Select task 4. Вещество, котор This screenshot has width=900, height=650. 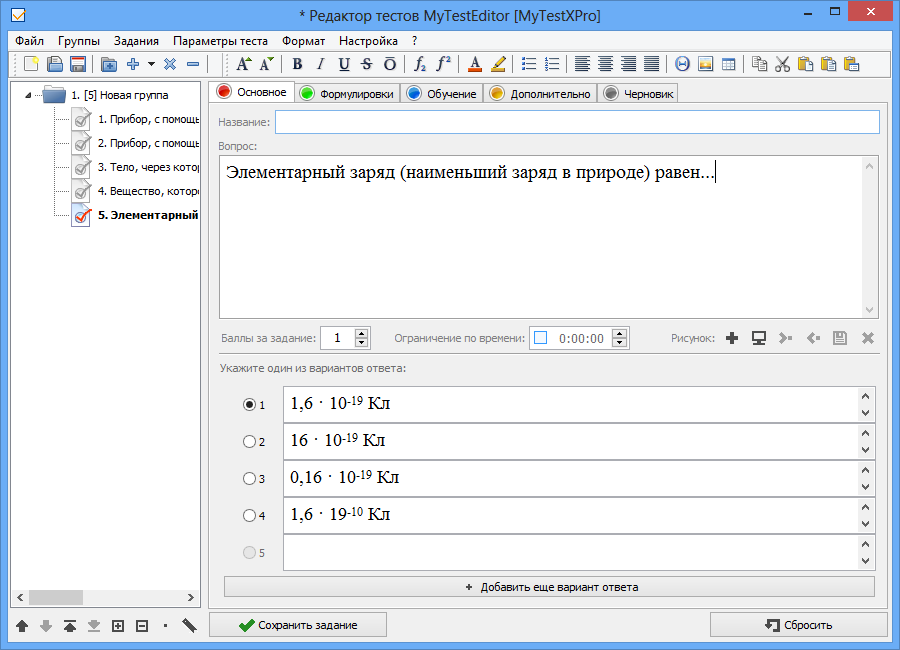point(148,191)
